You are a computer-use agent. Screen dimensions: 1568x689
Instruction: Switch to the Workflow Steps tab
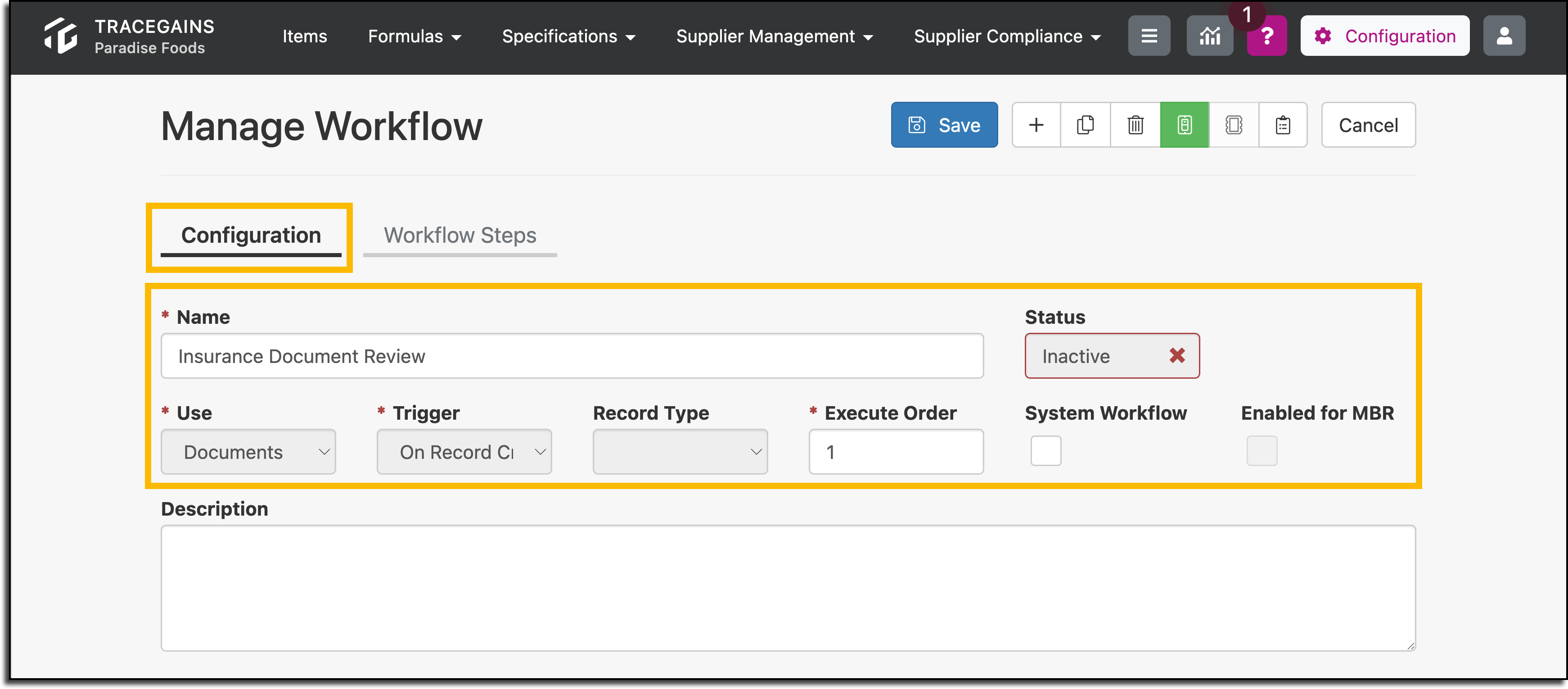coord(460,235)
